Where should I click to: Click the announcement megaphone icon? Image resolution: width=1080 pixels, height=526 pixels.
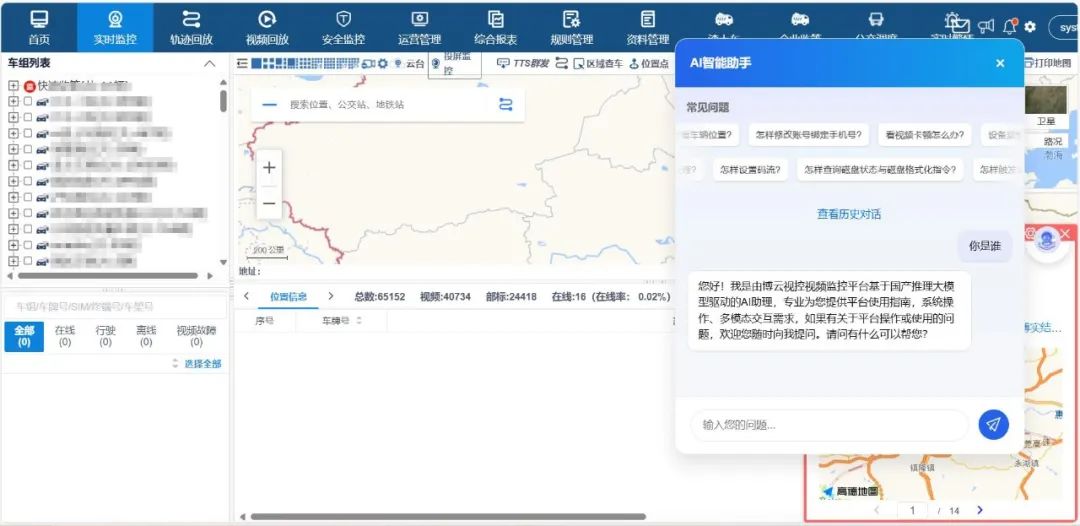(986, 26)
